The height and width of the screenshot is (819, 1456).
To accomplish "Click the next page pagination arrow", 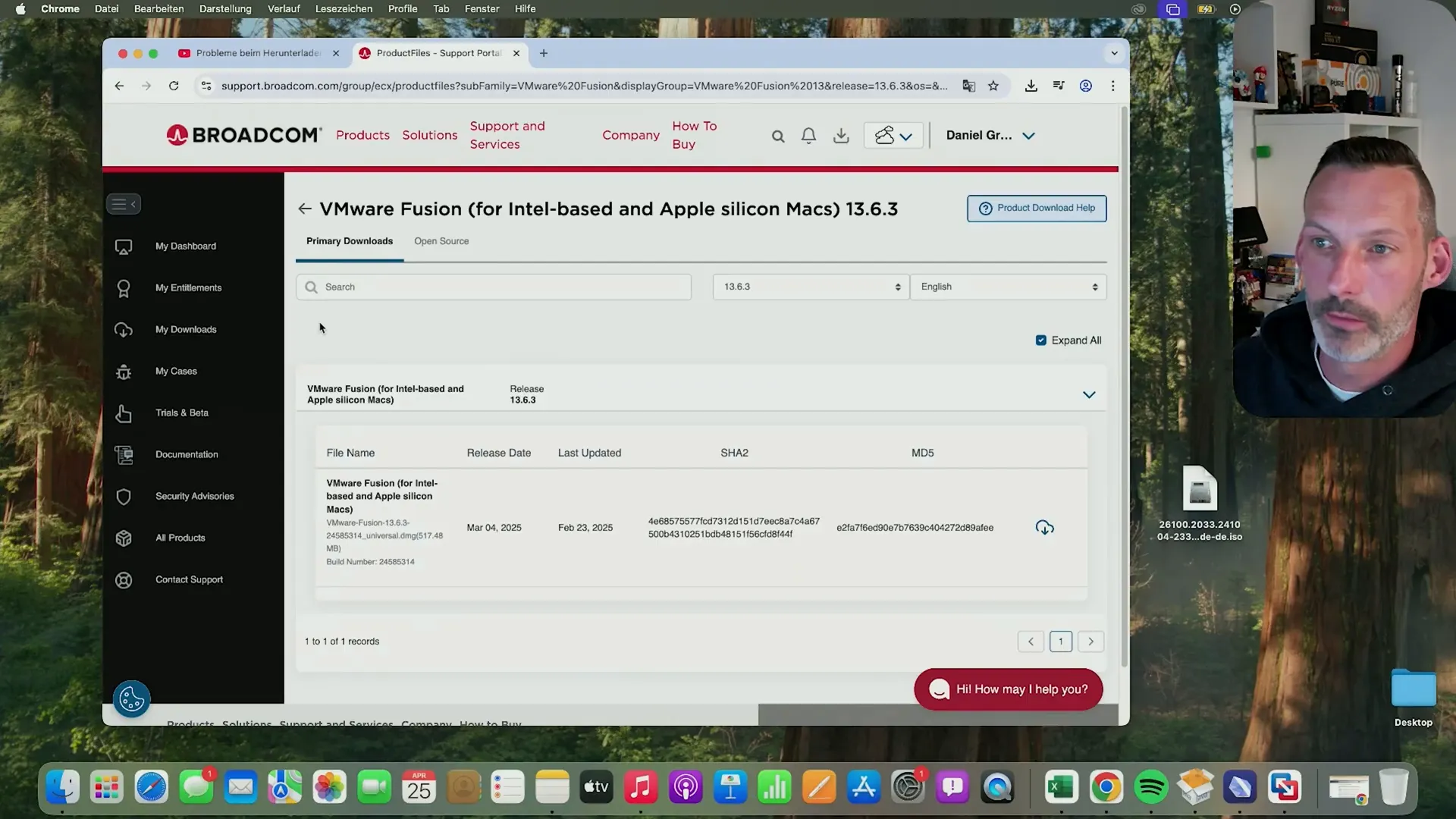I will tap(1091, 642).
